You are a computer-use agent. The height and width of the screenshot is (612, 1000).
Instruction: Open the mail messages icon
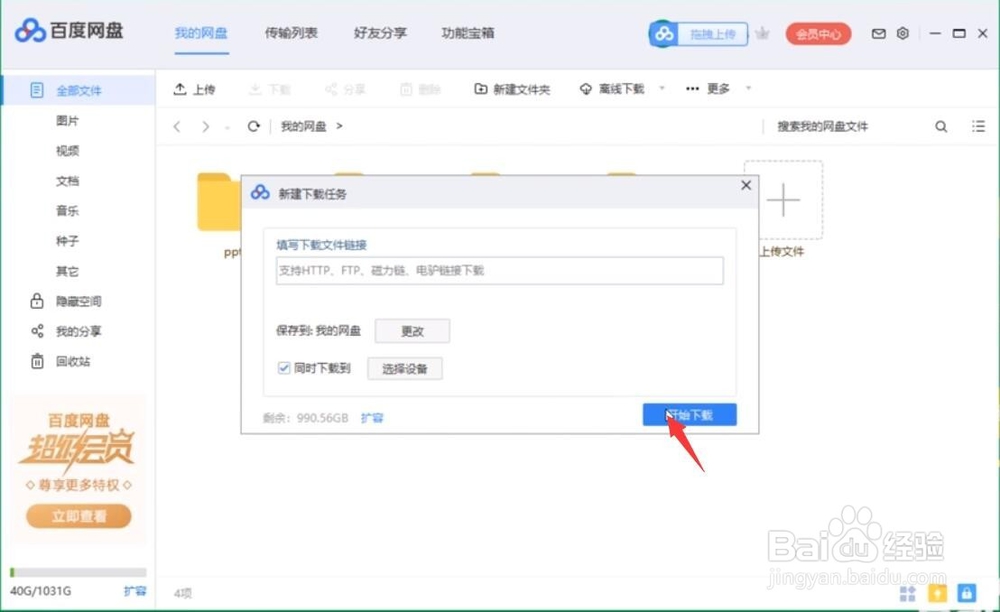point(879,34)
